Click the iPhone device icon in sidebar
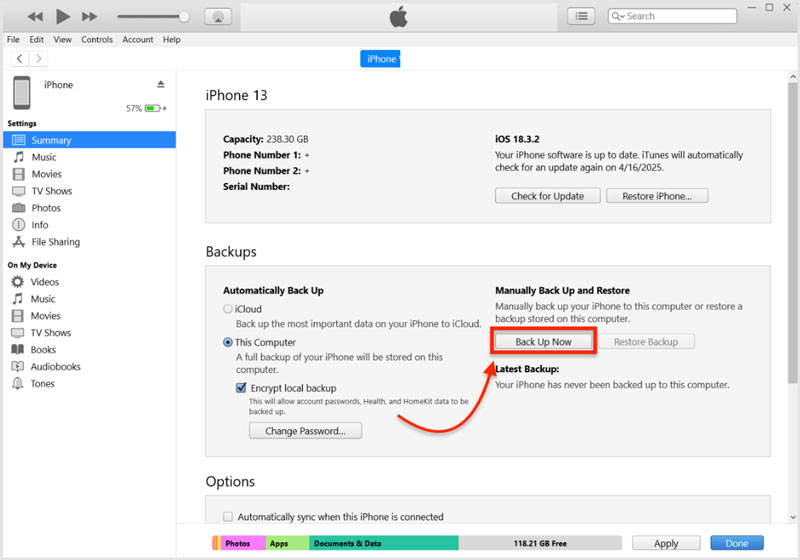This screenshot has width=800, height=560. [x=21, y=92]
